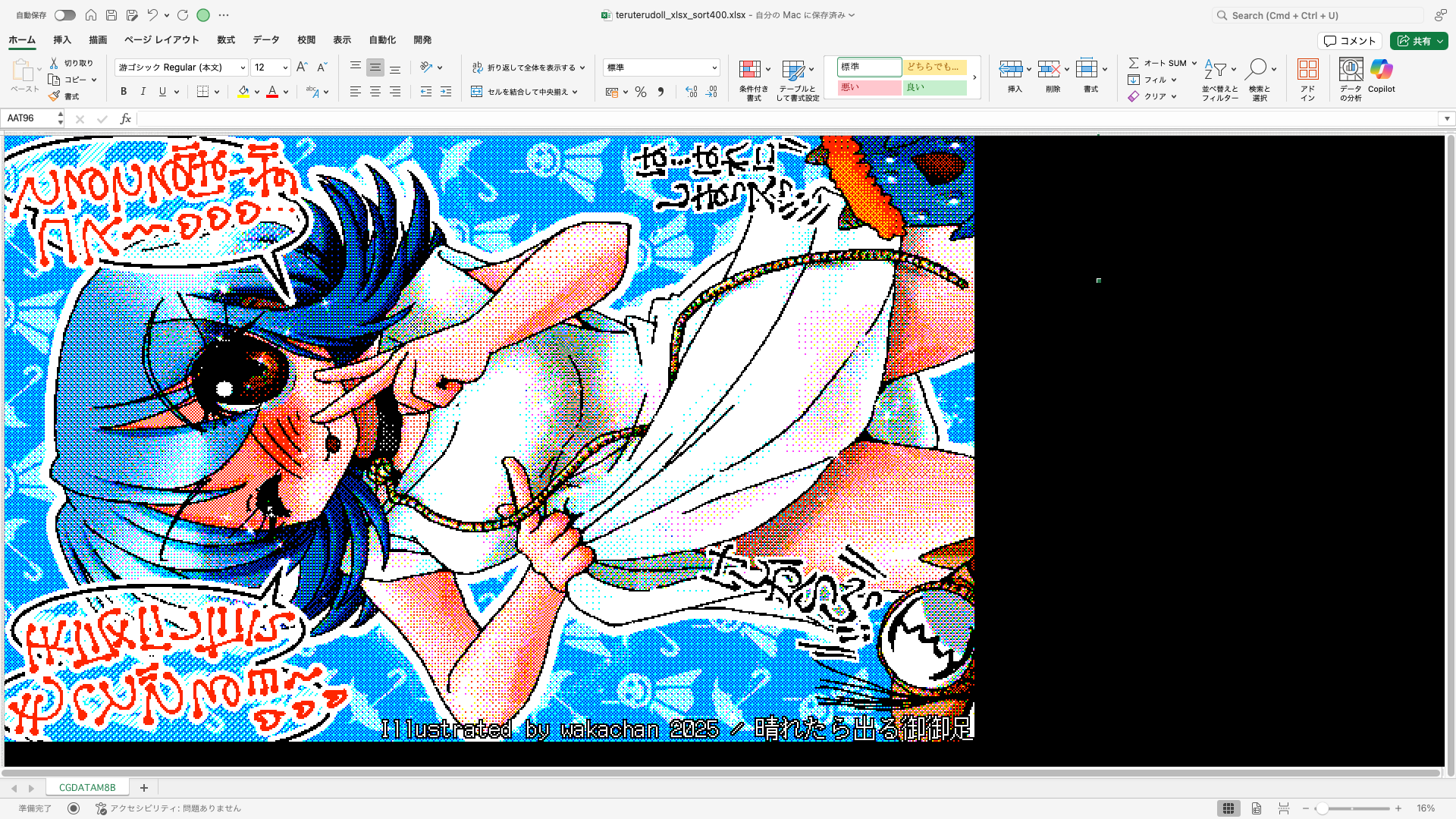
Task: Click セルを結合して中央揃え merge button
Action: 520,92
